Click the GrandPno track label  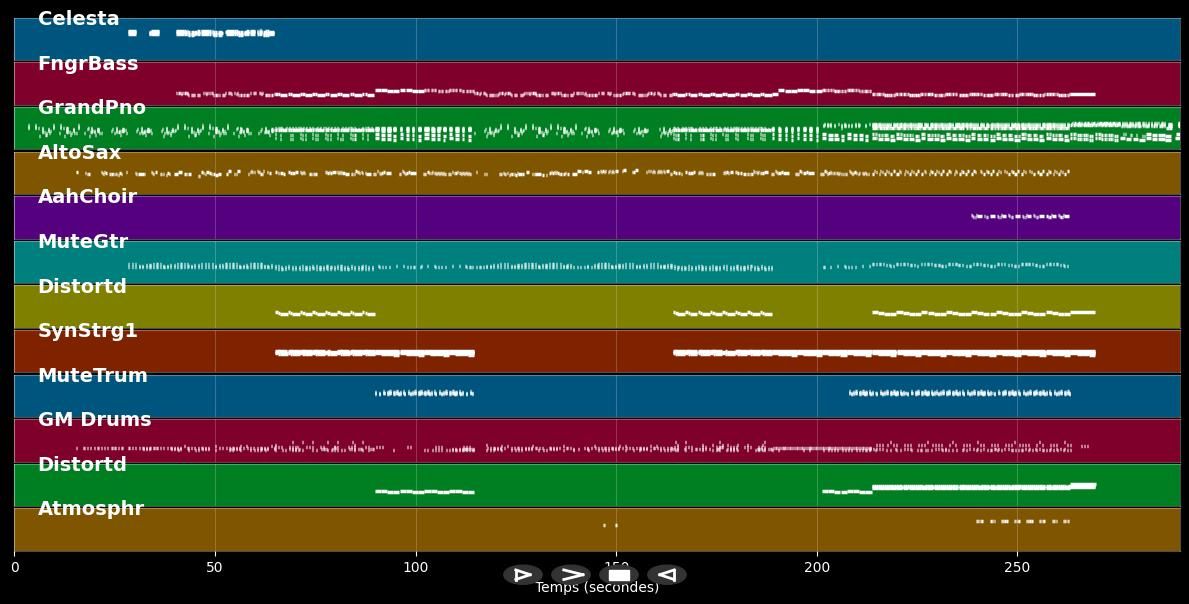pos(92,108)
